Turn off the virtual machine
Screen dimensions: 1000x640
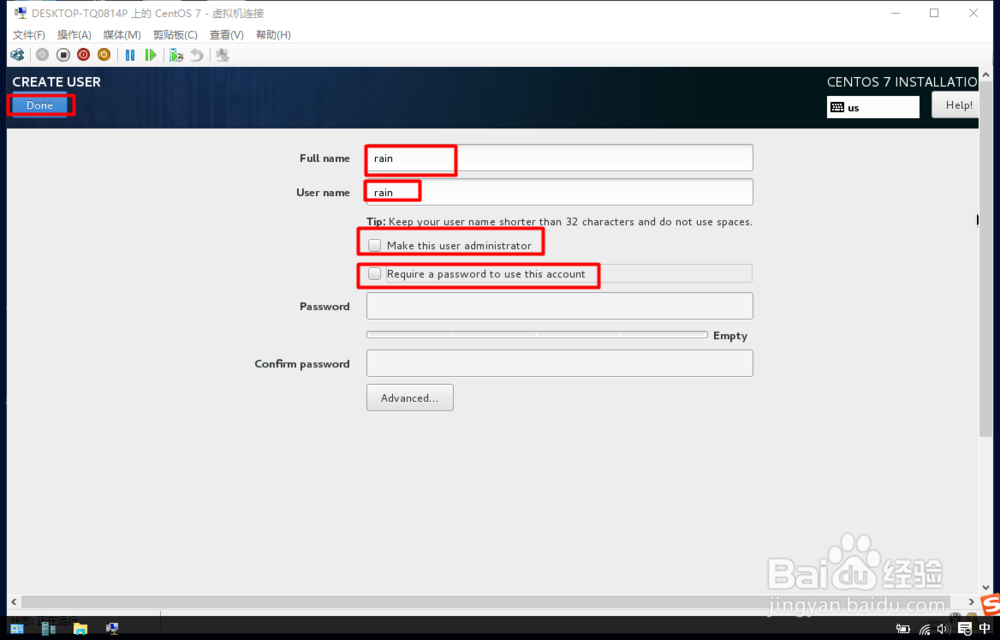pyautogui.click(x=62, y=54)
